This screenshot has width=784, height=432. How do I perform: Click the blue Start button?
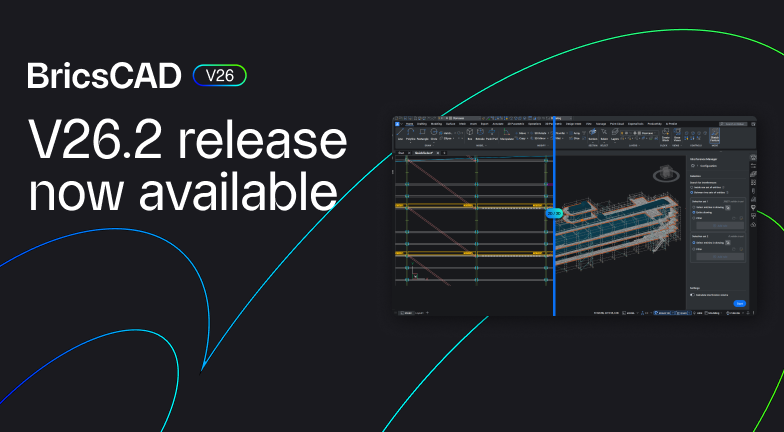739,303
